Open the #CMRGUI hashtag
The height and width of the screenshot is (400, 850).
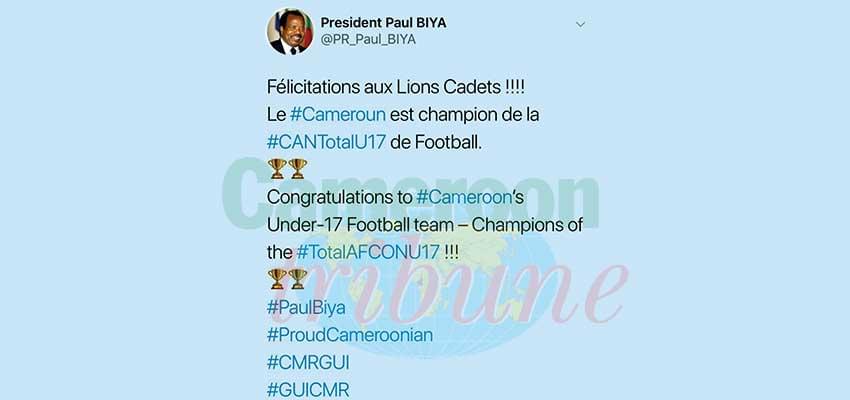[308, 363]
